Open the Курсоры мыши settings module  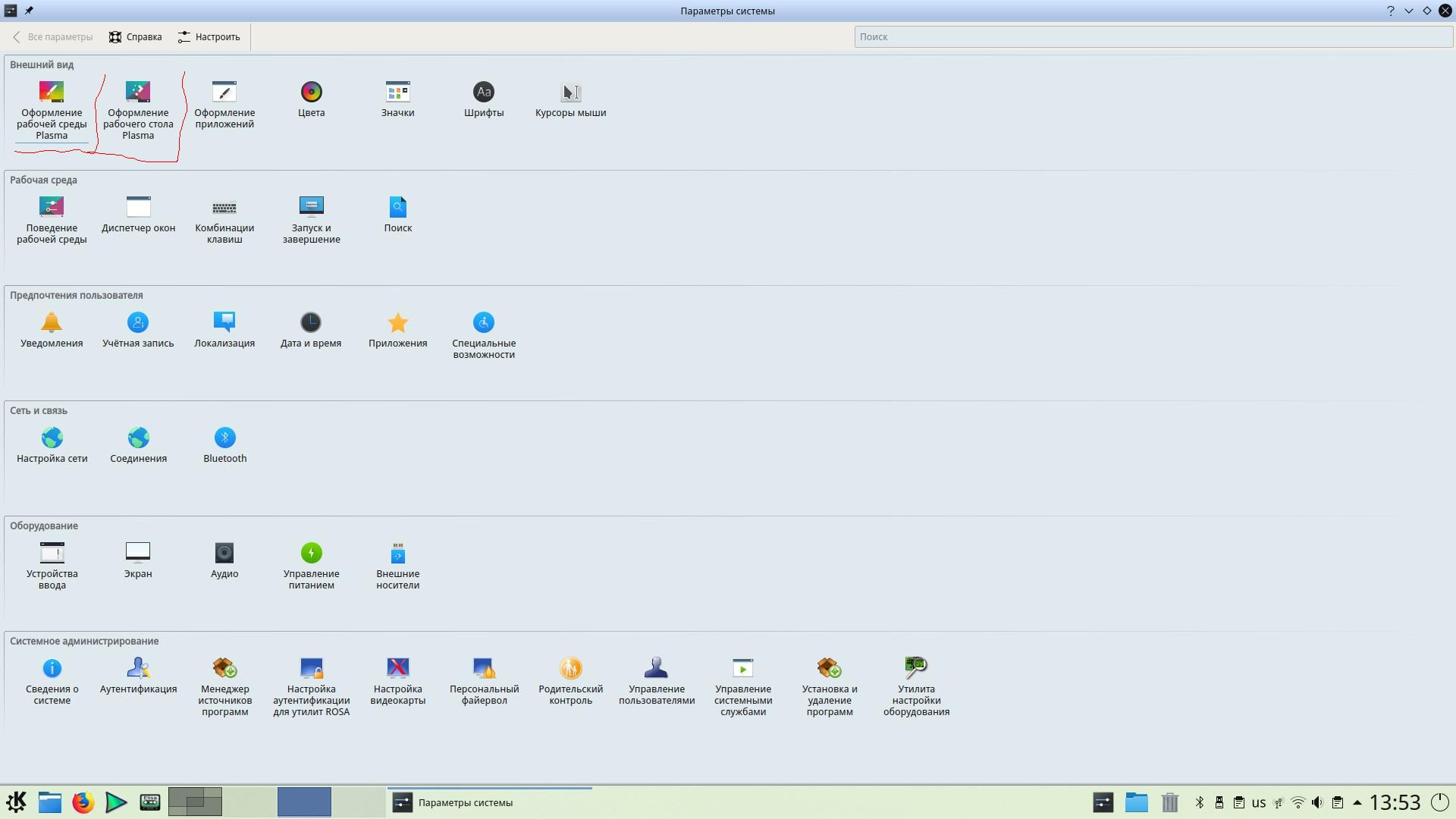(x=570, y=99)
